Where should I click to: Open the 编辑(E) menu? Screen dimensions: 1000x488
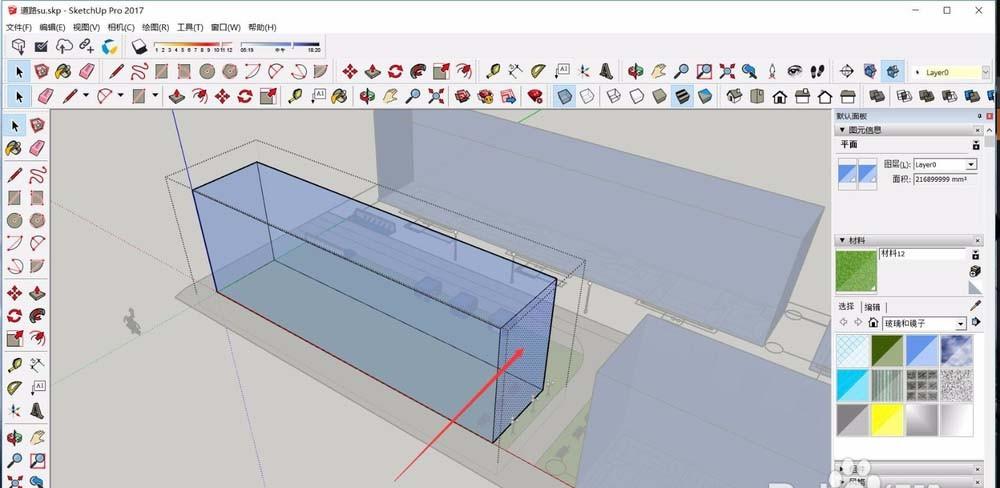[x=52, y=27]
